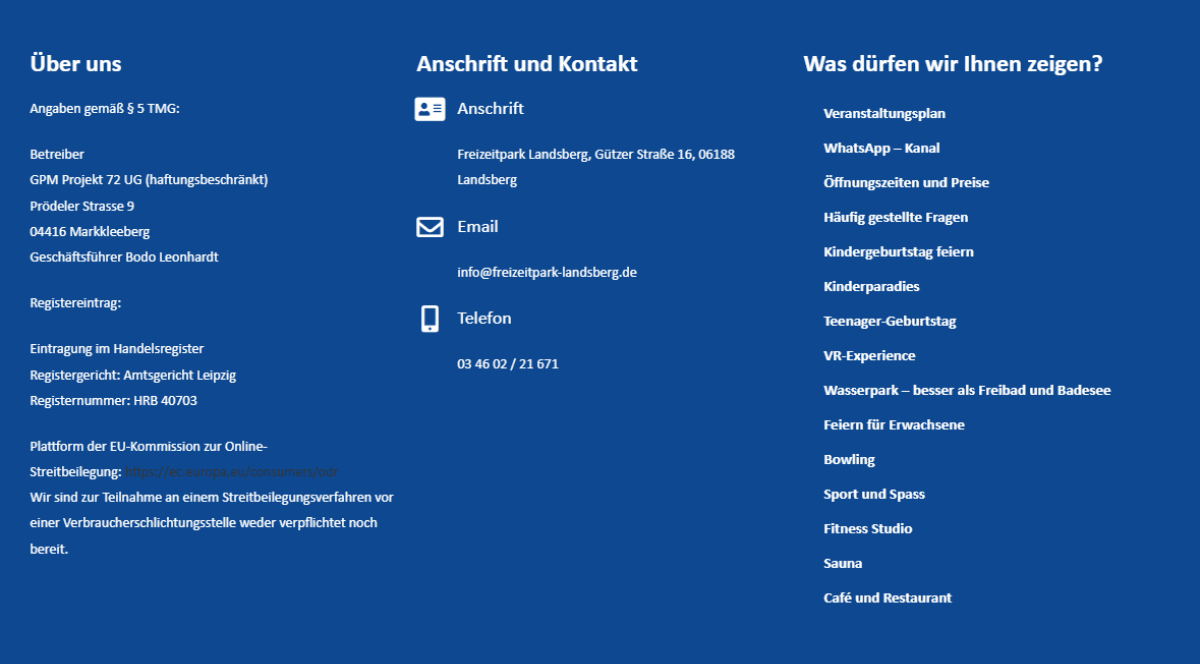Open the WhatsApp – Kanal link
The height and width of the screenshot is (664, 1200).
(x=881, y=148)
